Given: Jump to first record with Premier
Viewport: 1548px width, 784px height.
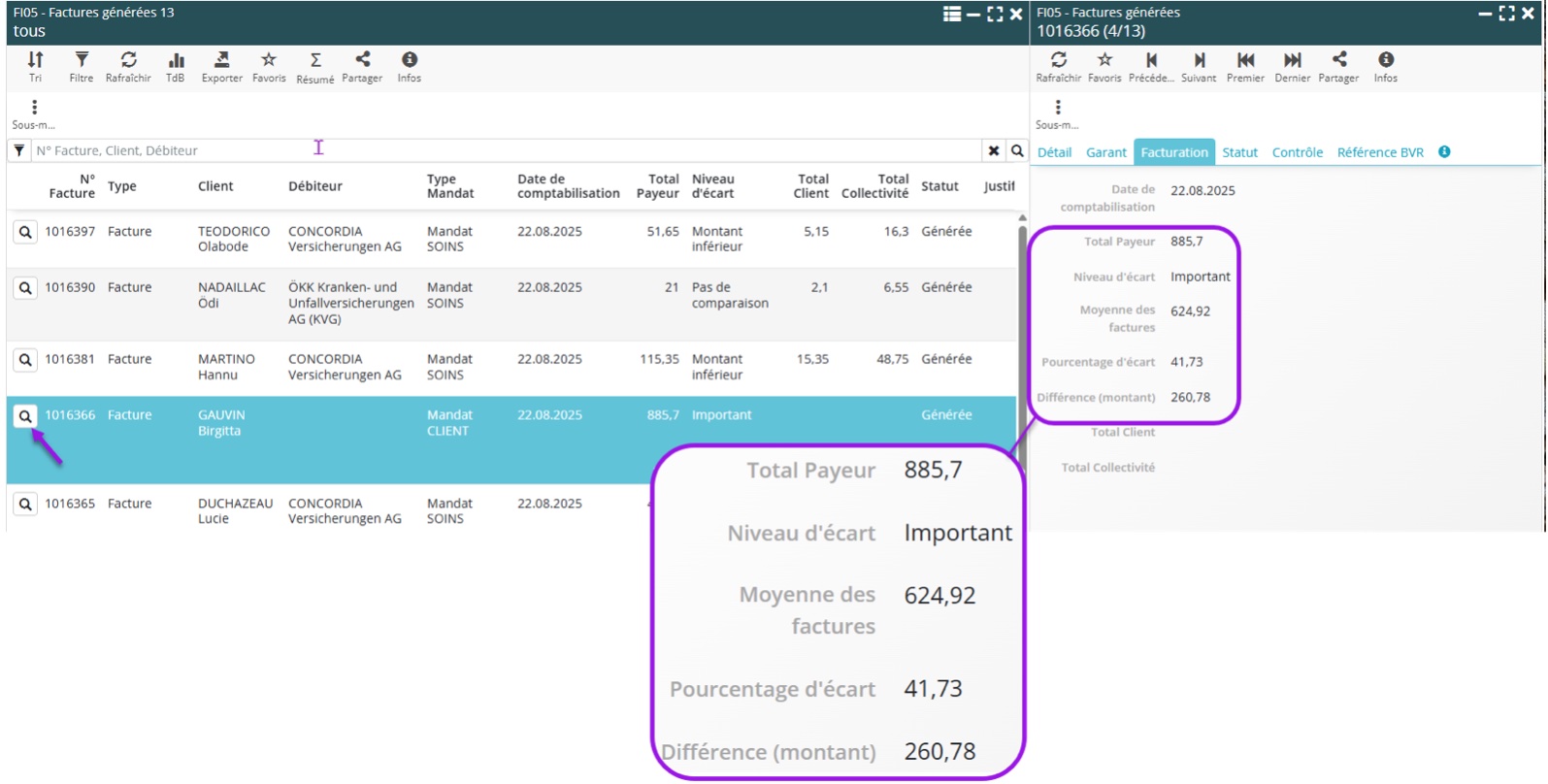Looking at the screenshot, I should pyautogui.click(x=1245, y=66).
